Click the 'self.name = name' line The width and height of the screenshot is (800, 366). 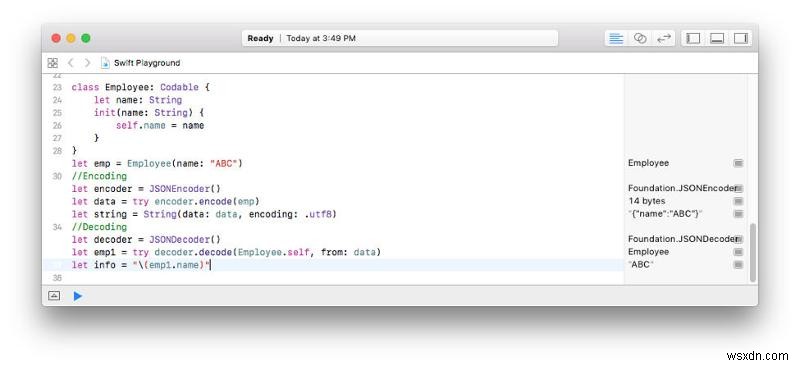(160, 126)
